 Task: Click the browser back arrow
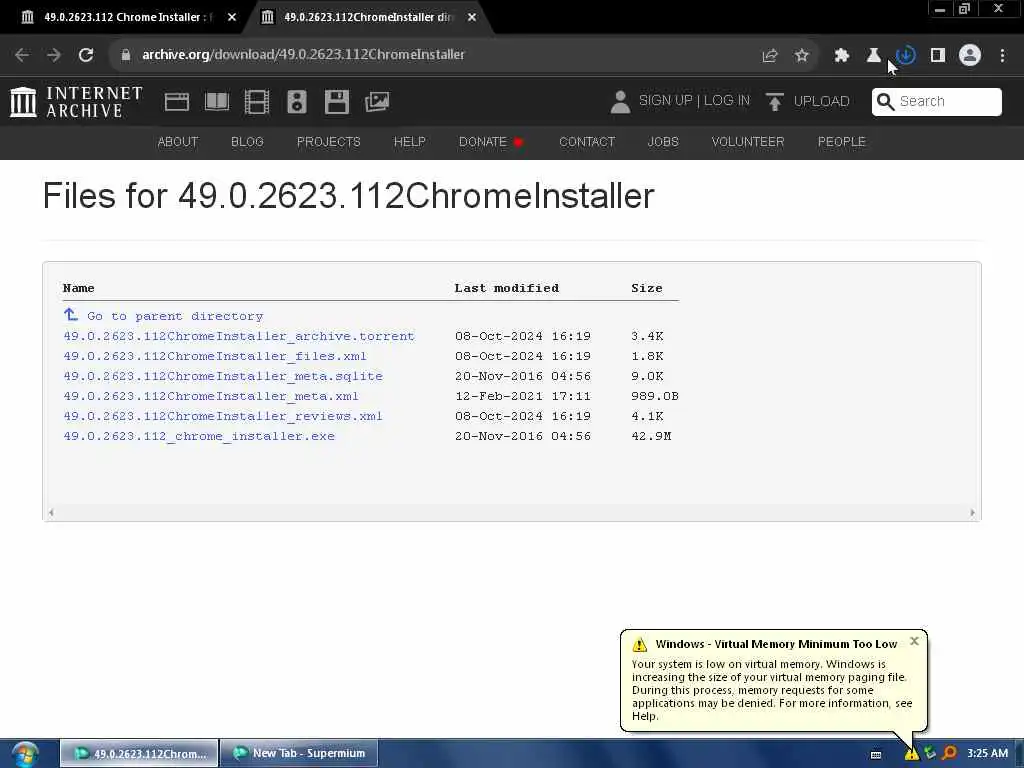click(x=22, y=55)
